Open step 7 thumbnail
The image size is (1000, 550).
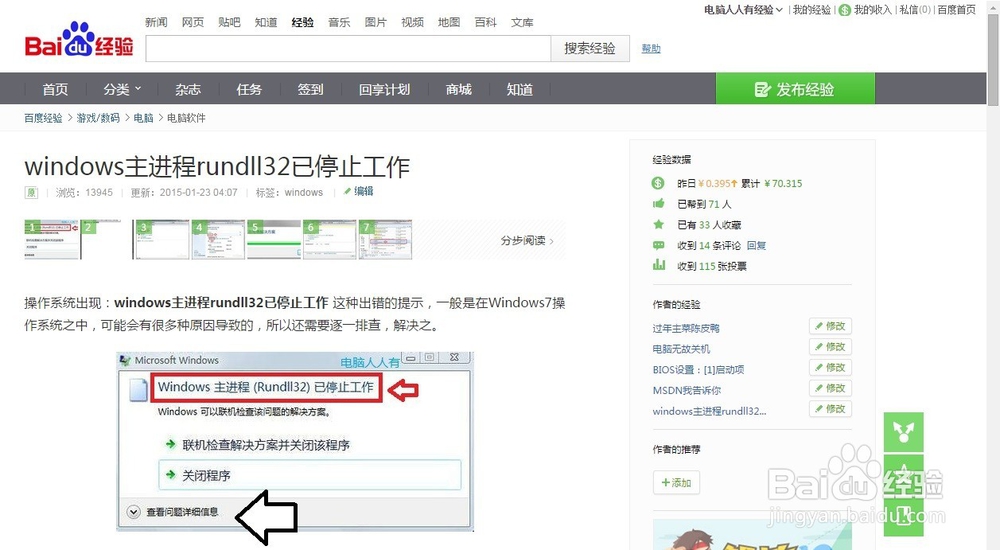tap(385, 239)
